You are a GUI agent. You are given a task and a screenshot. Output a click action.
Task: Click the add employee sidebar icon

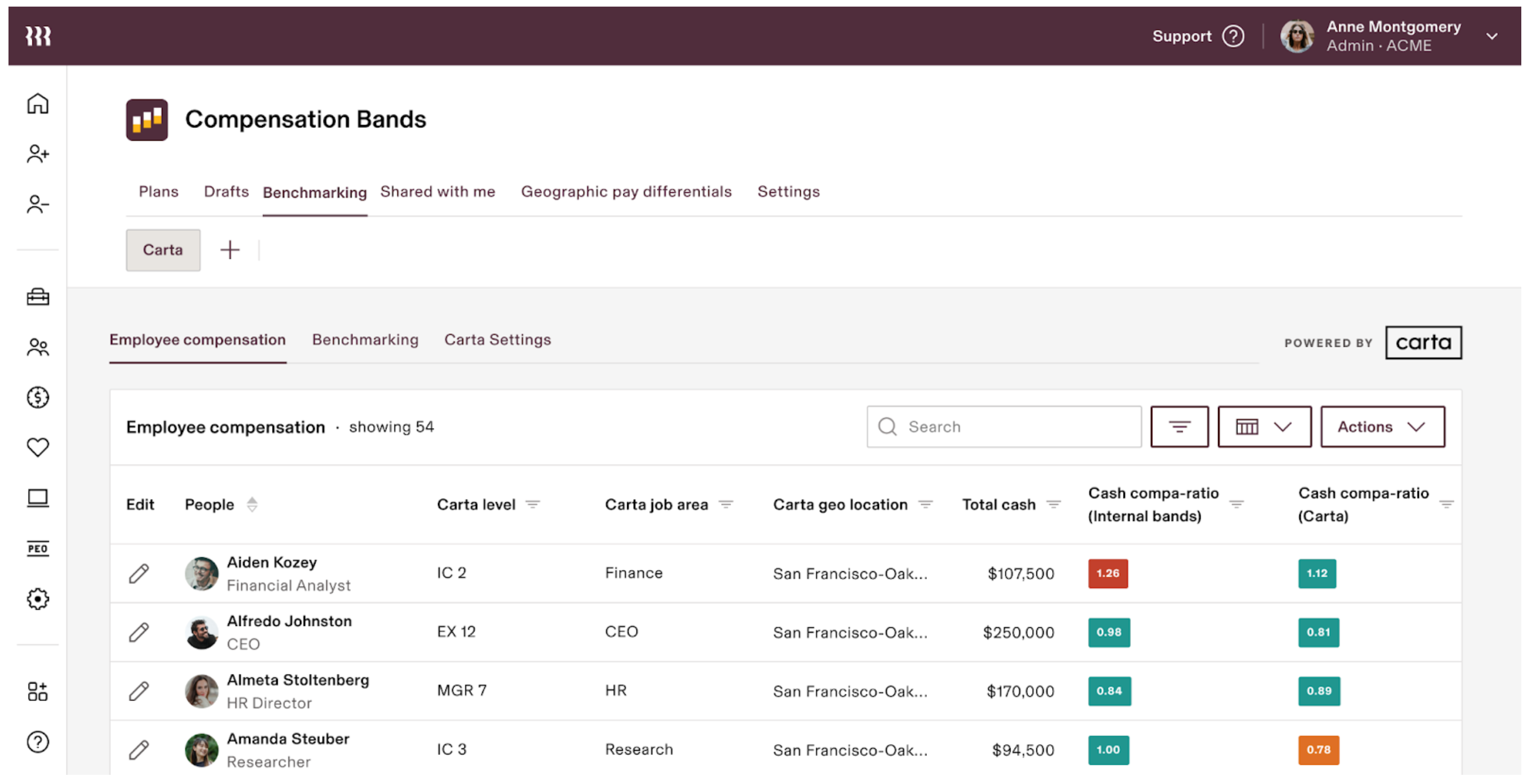pos(38,154)
